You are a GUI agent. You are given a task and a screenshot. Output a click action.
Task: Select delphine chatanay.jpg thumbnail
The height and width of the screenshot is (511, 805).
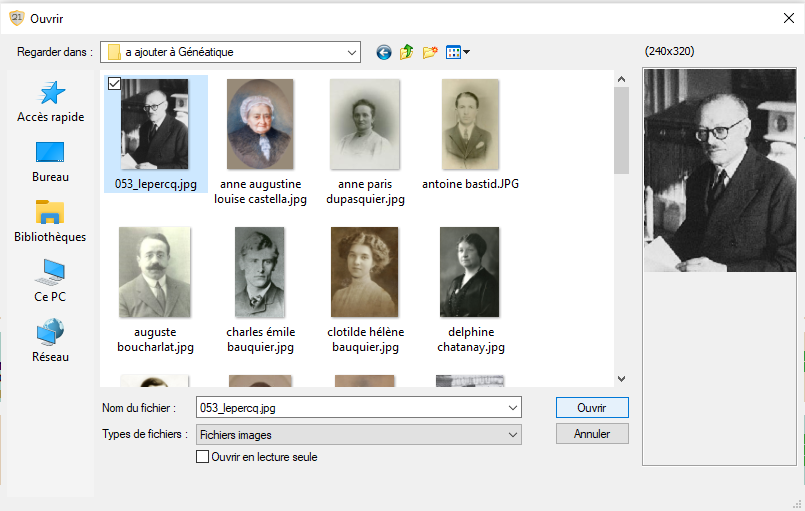coord(470,272)
